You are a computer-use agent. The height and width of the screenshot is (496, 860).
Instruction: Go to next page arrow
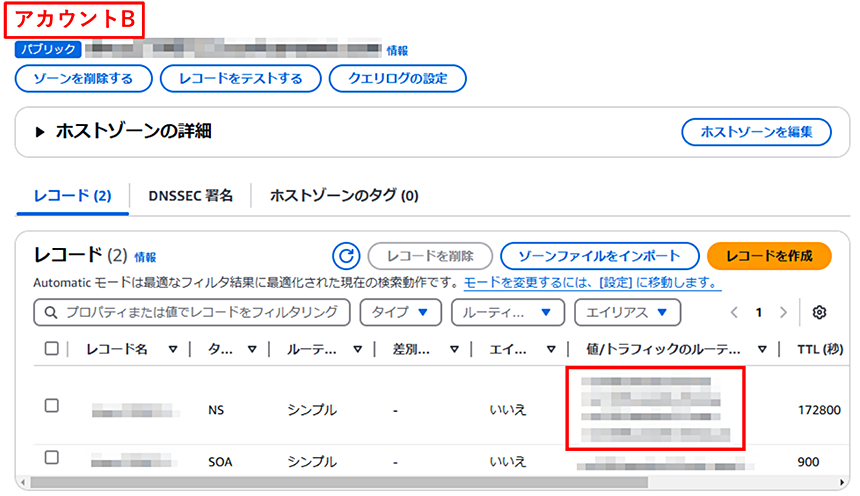tap(783, 312)
